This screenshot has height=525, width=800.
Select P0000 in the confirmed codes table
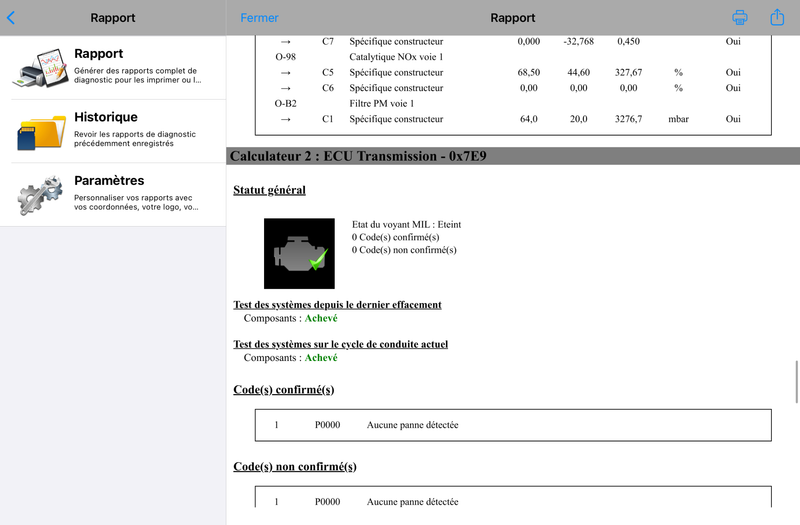(x=327, y=425)
